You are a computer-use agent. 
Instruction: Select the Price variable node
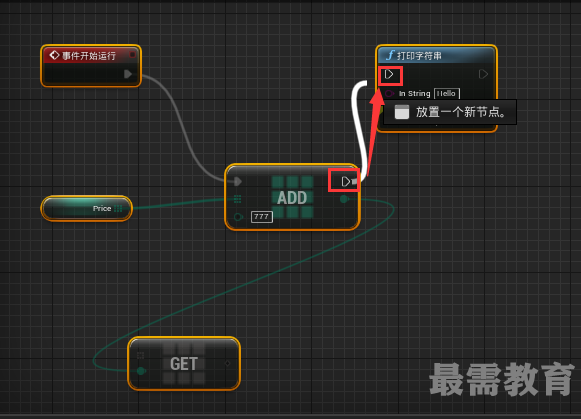(86, 209)
